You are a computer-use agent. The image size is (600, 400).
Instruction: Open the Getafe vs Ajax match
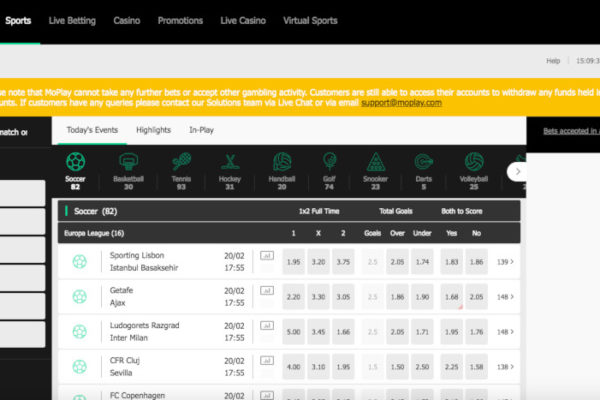(122, 297)
